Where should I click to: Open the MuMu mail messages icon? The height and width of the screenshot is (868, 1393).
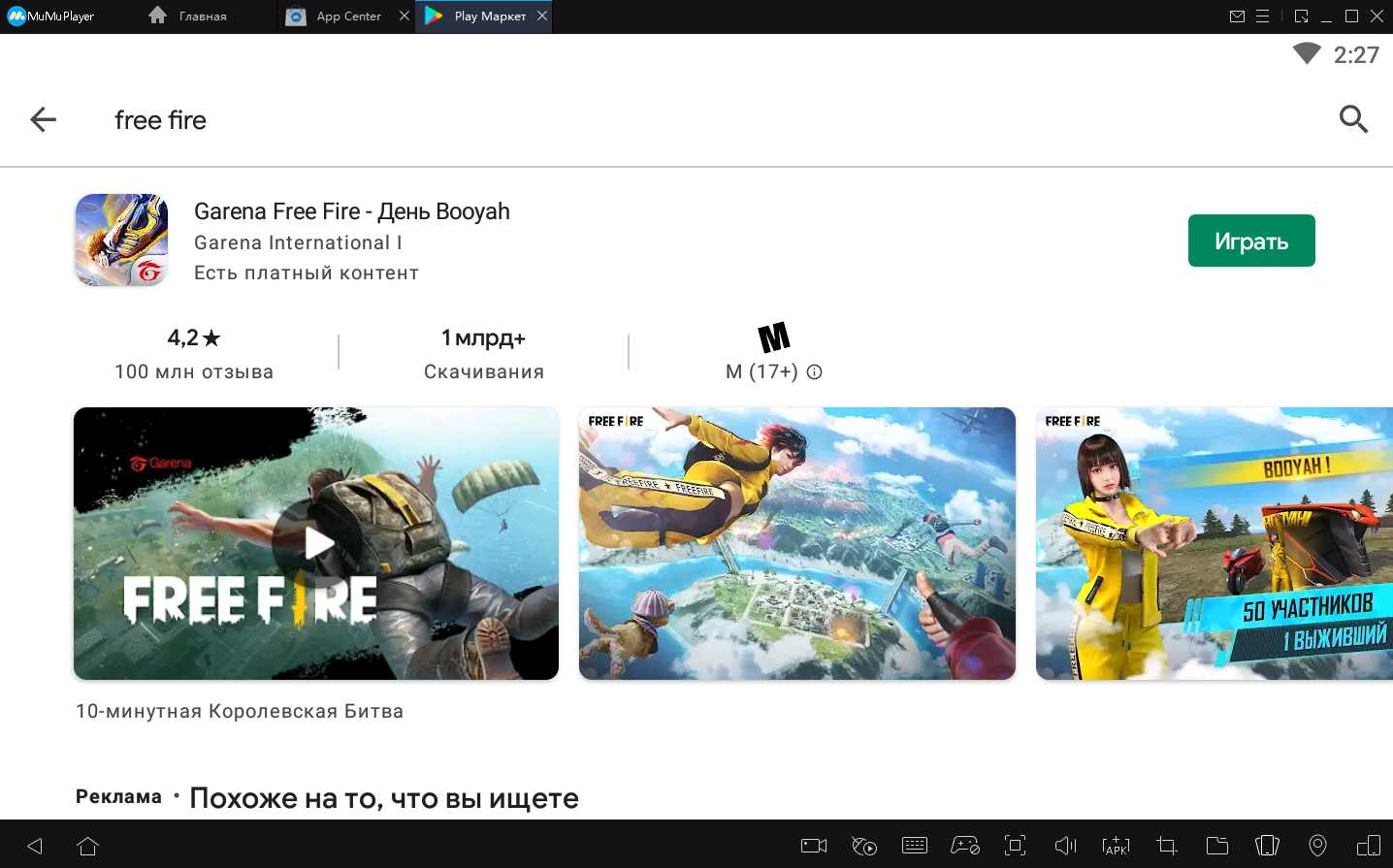[x=1237, y=16]
